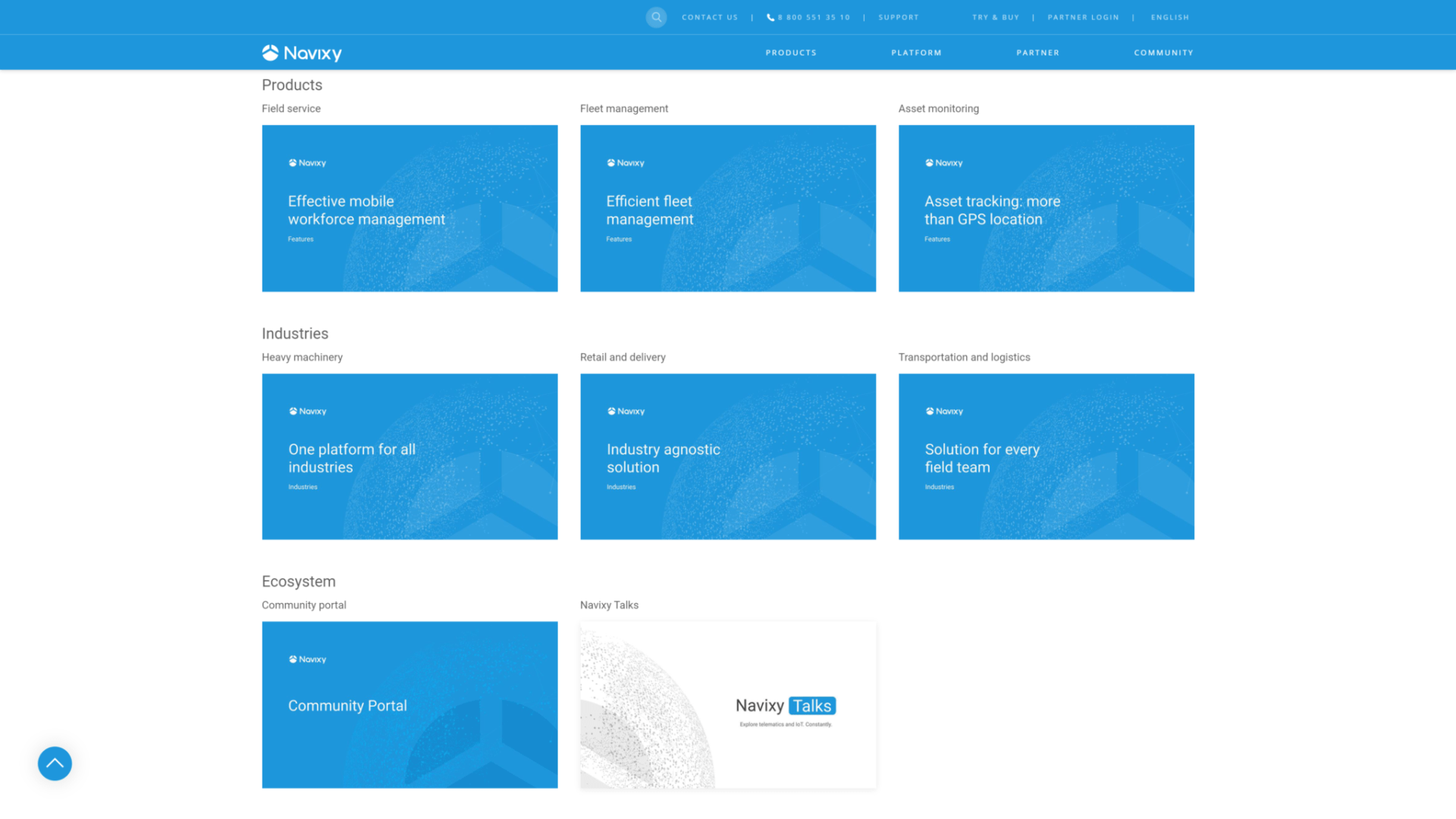The height and width of the screenshot is (819, 1456).
Task: Click the Ecosystem section heading
Action: pos(299,582)
